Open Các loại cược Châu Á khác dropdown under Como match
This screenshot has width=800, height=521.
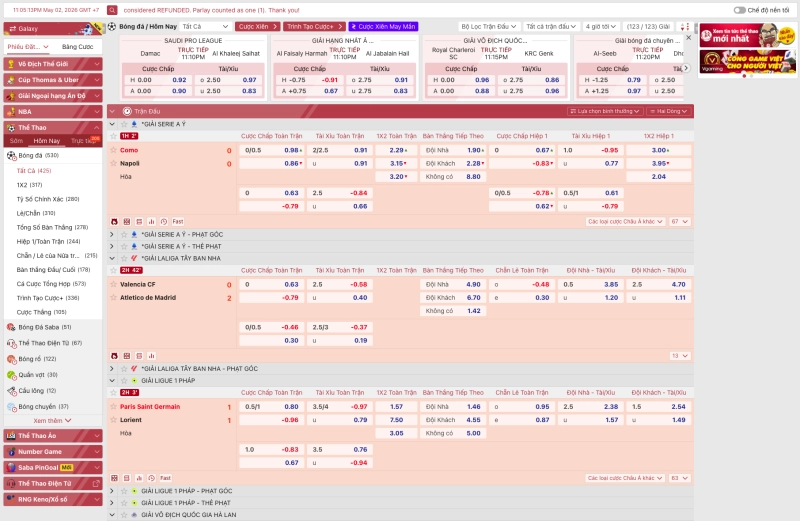(625, 221)
